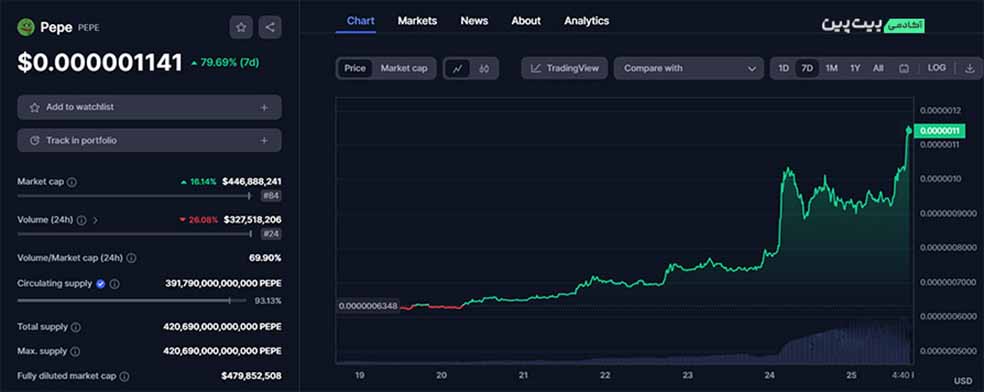Open the share icon button

[x=270, y=27]
